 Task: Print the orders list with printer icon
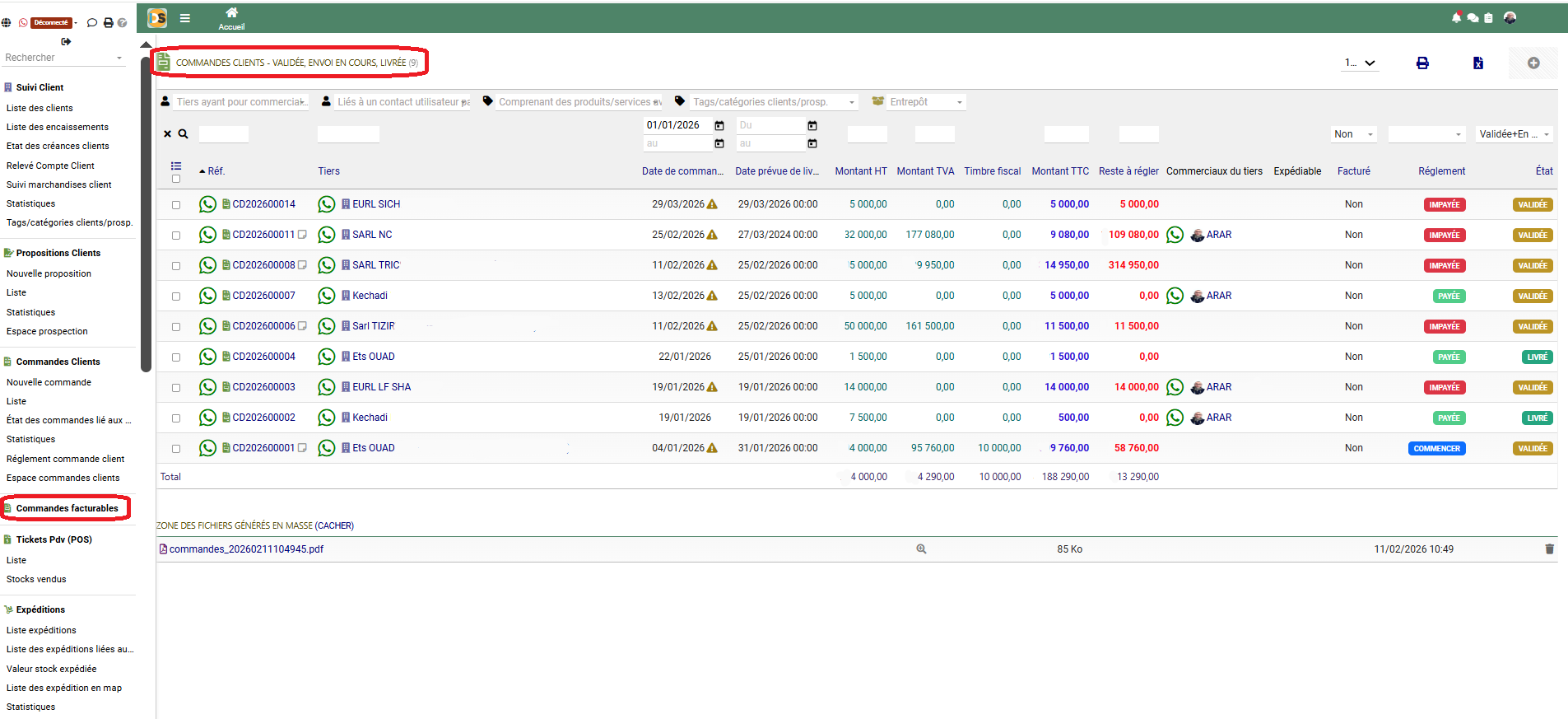click(x=1422, y=63)
